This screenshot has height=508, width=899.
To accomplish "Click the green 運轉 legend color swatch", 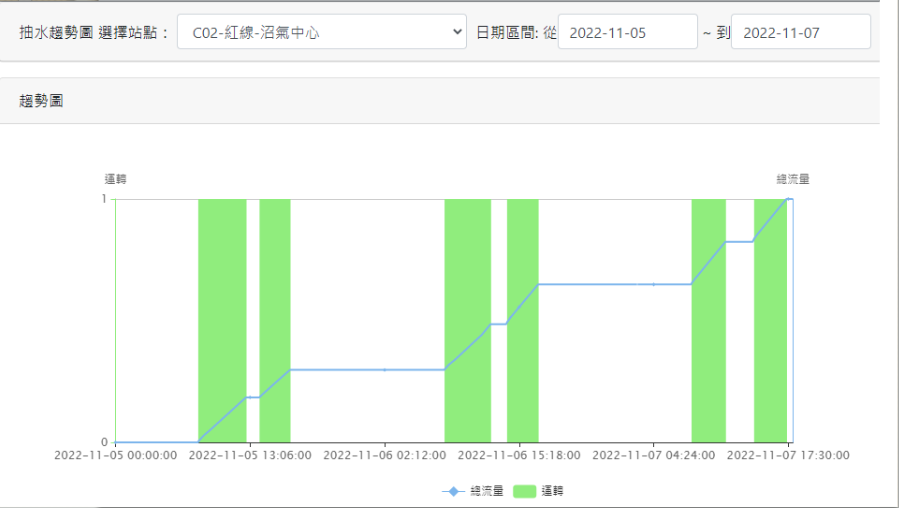I will [524, 491].
